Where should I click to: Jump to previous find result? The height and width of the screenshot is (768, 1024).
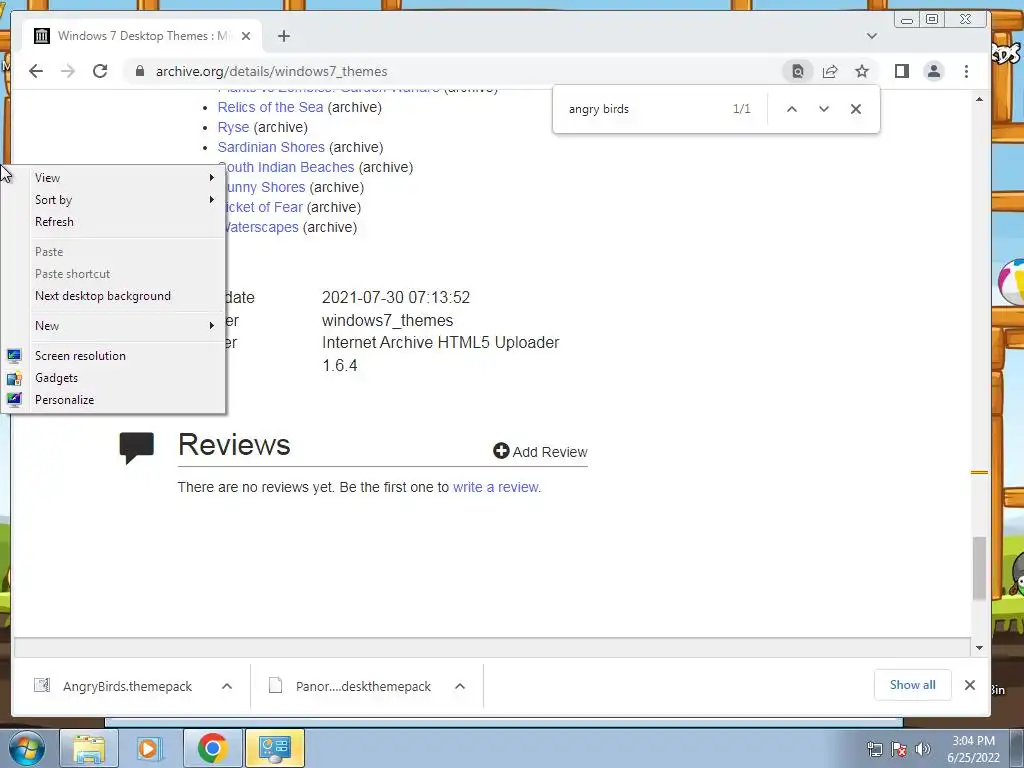click(x=792, y=109)
